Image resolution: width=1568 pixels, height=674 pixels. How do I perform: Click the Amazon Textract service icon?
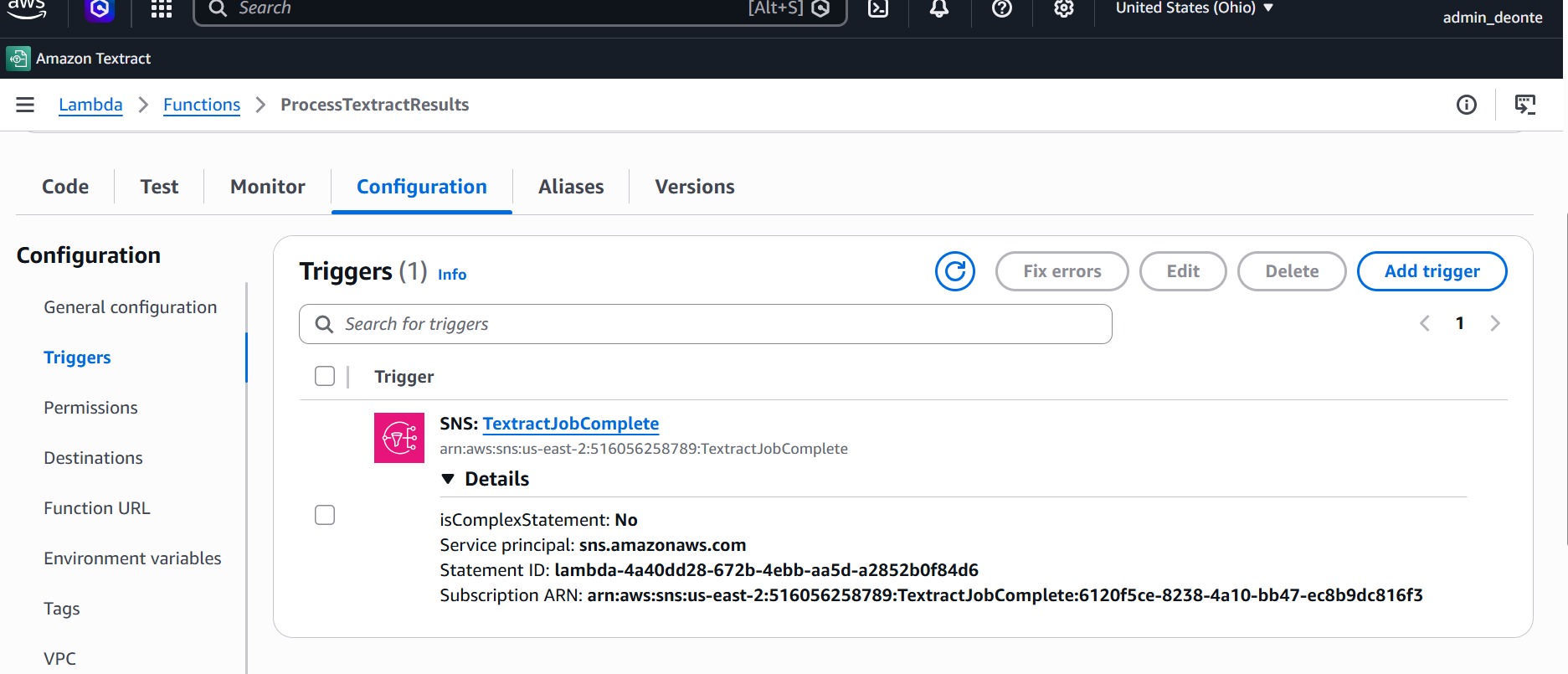[x=18, y=59]
